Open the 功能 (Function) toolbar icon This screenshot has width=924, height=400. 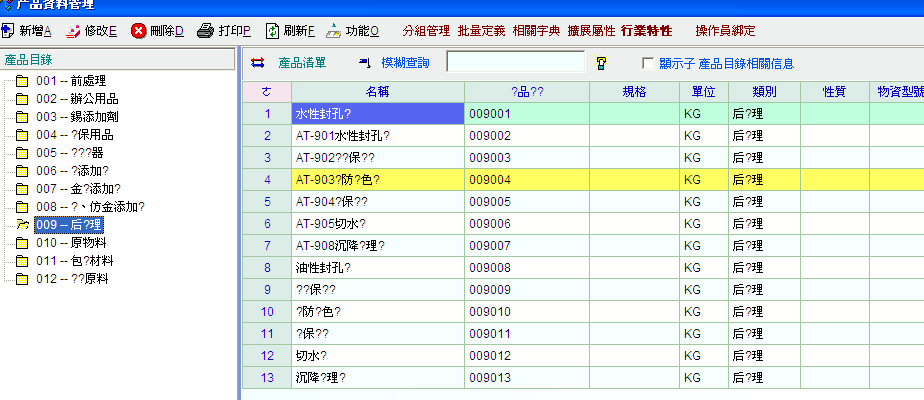[x=333, y=31]
